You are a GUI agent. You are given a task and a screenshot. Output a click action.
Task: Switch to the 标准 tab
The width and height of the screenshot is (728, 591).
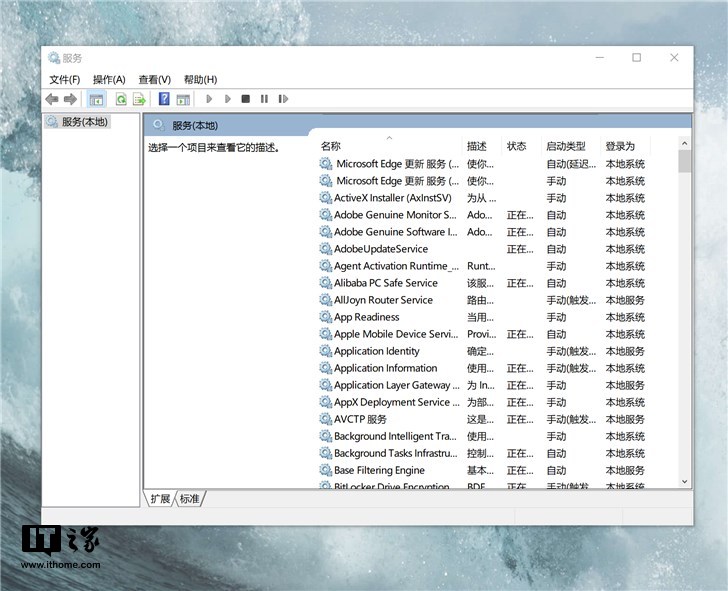[189, 499]
